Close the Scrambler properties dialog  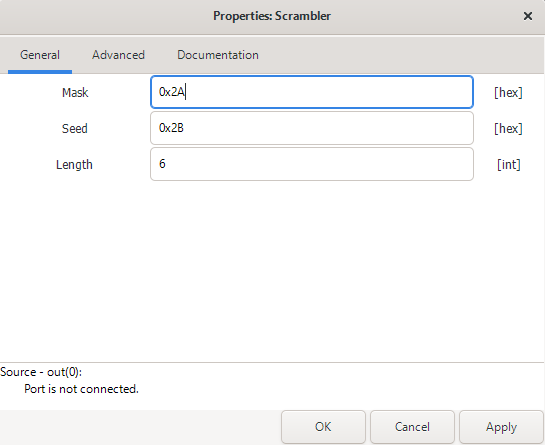(528, 16)
